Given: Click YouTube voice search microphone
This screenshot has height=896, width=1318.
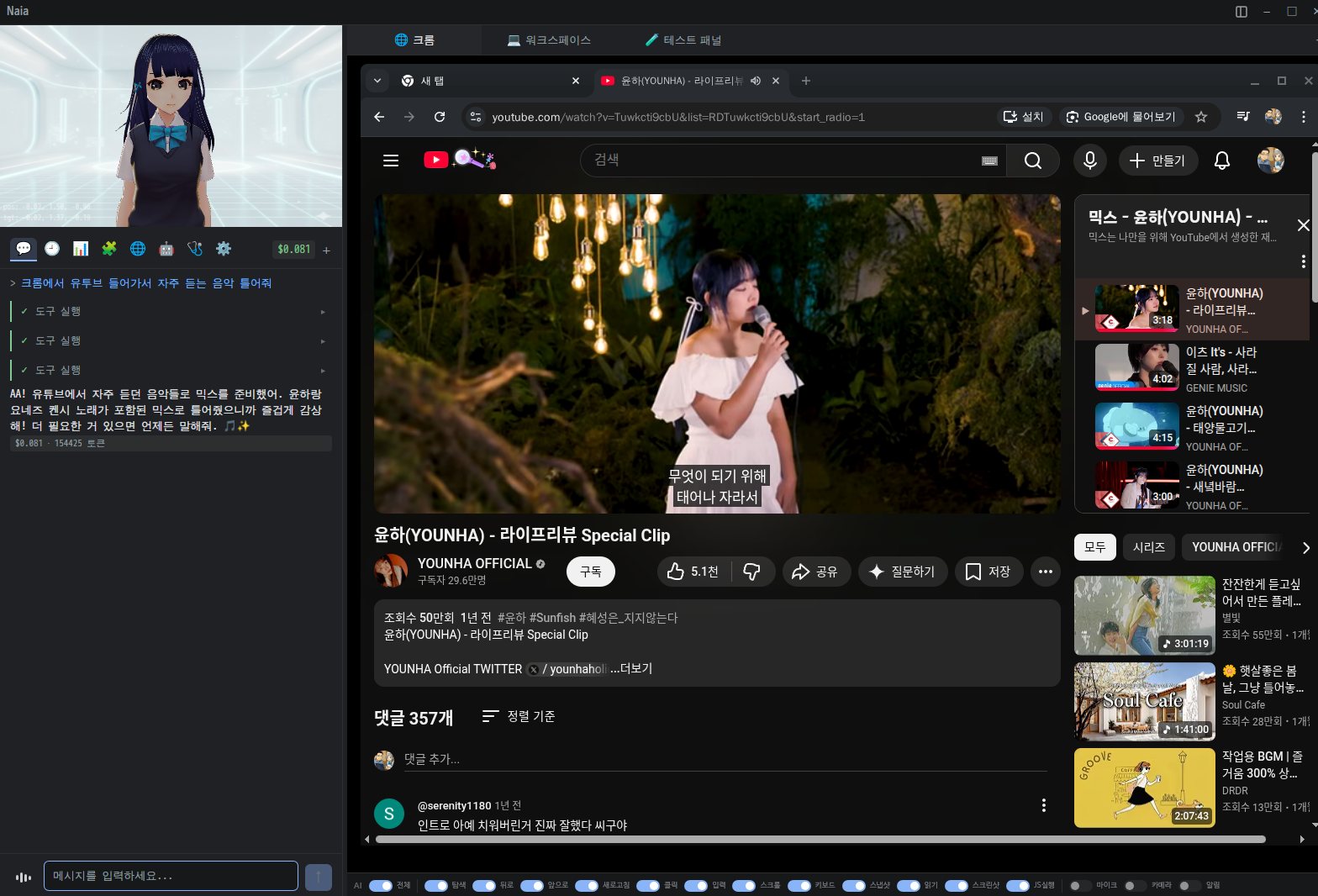Looking at the screenshot, I should pos(1090,161).
